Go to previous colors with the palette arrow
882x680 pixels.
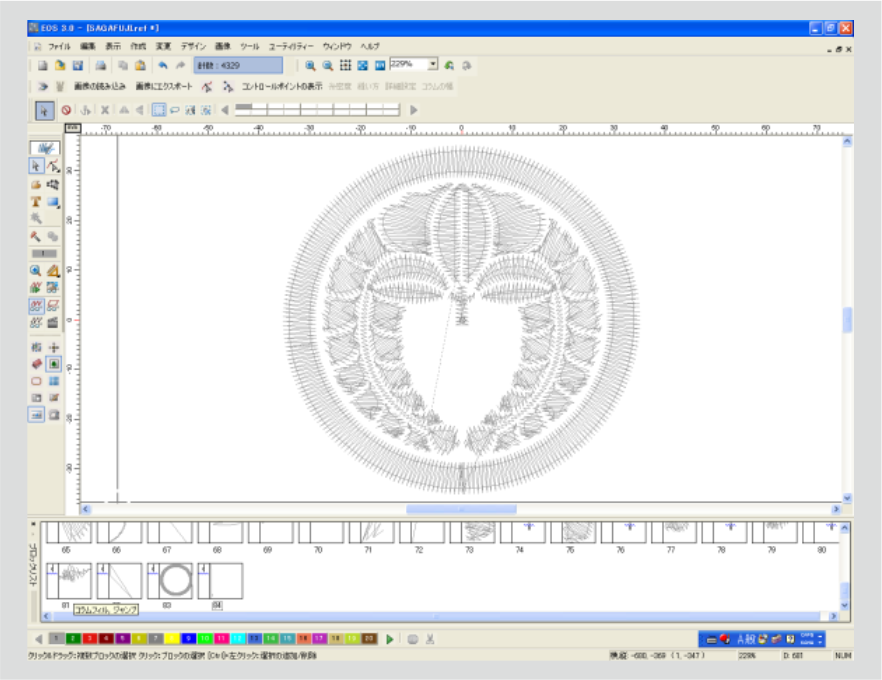[x=38, y=639]
